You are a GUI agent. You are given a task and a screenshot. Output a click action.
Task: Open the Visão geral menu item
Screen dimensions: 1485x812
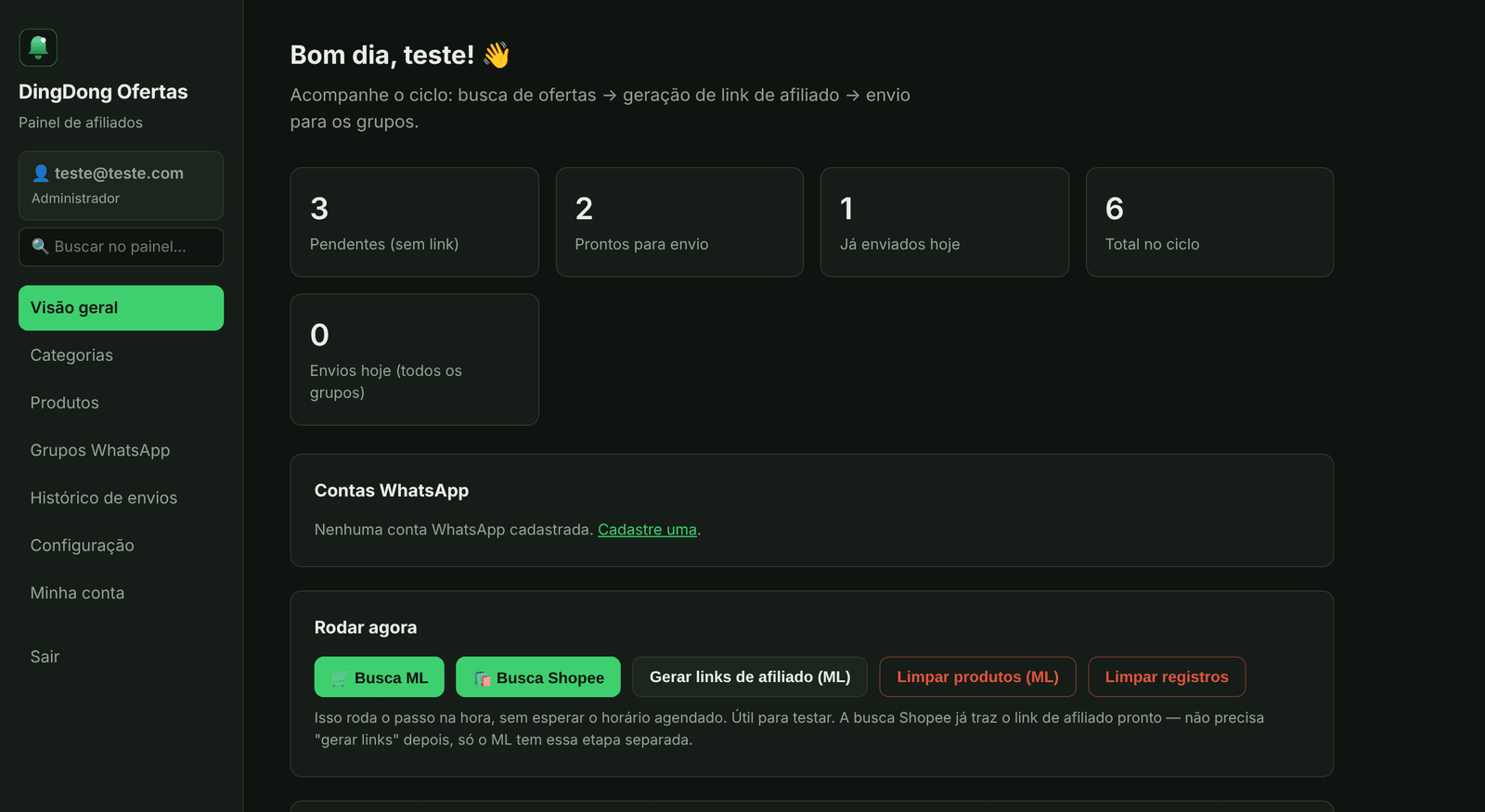[121, 308]
